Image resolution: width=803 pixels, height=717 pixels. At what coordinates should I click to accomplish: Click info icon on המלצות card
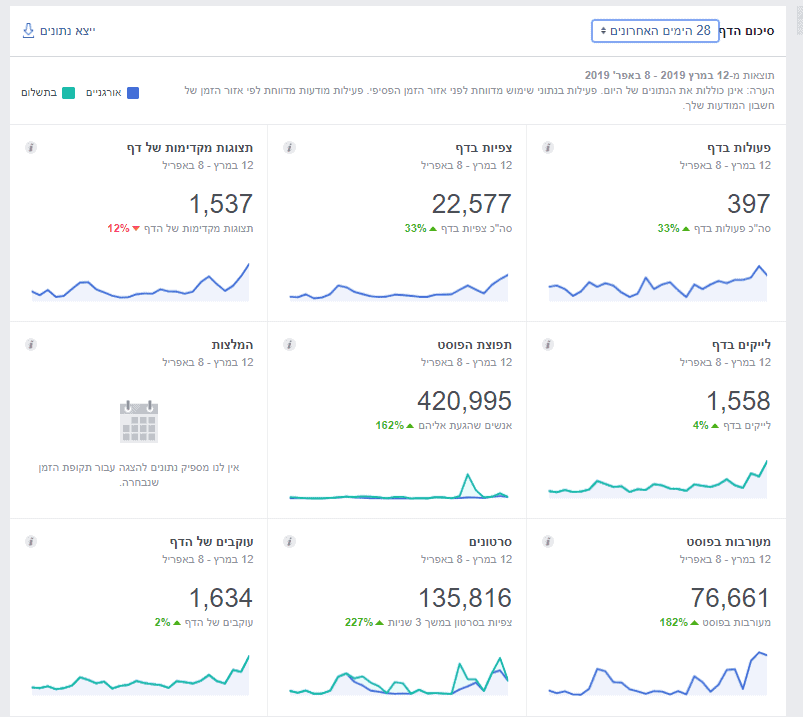pos(30,345)
